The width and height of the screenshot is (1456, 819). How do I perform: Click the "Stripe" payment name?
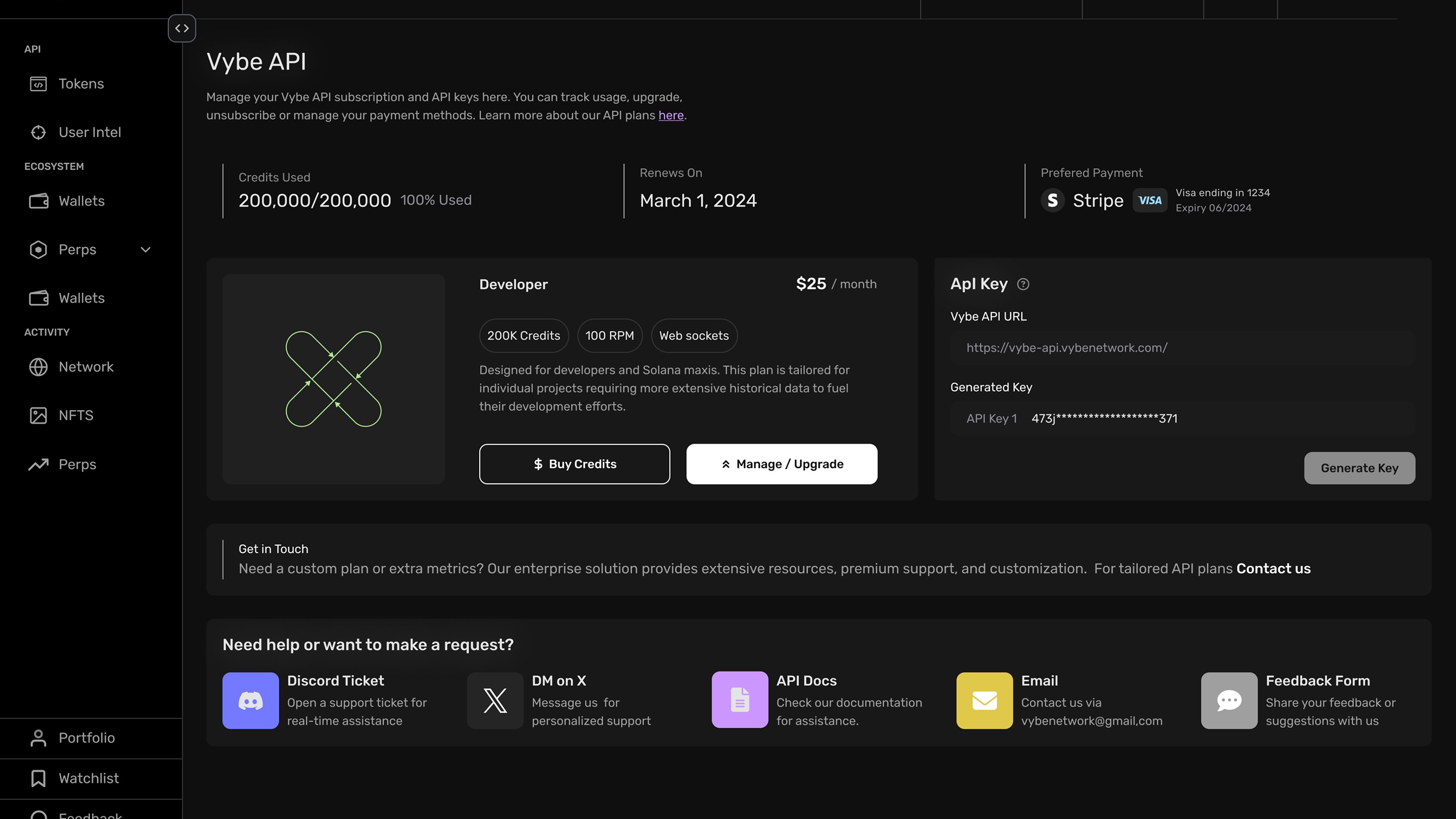[1098, 201]
